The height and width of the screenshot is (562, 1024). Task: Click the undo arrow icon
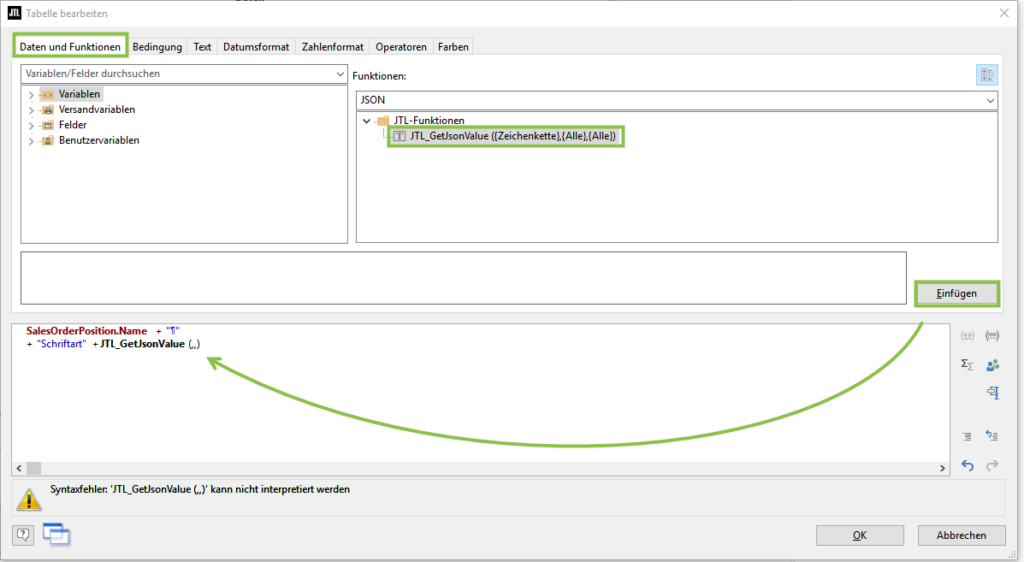click(x=967, y=465)
